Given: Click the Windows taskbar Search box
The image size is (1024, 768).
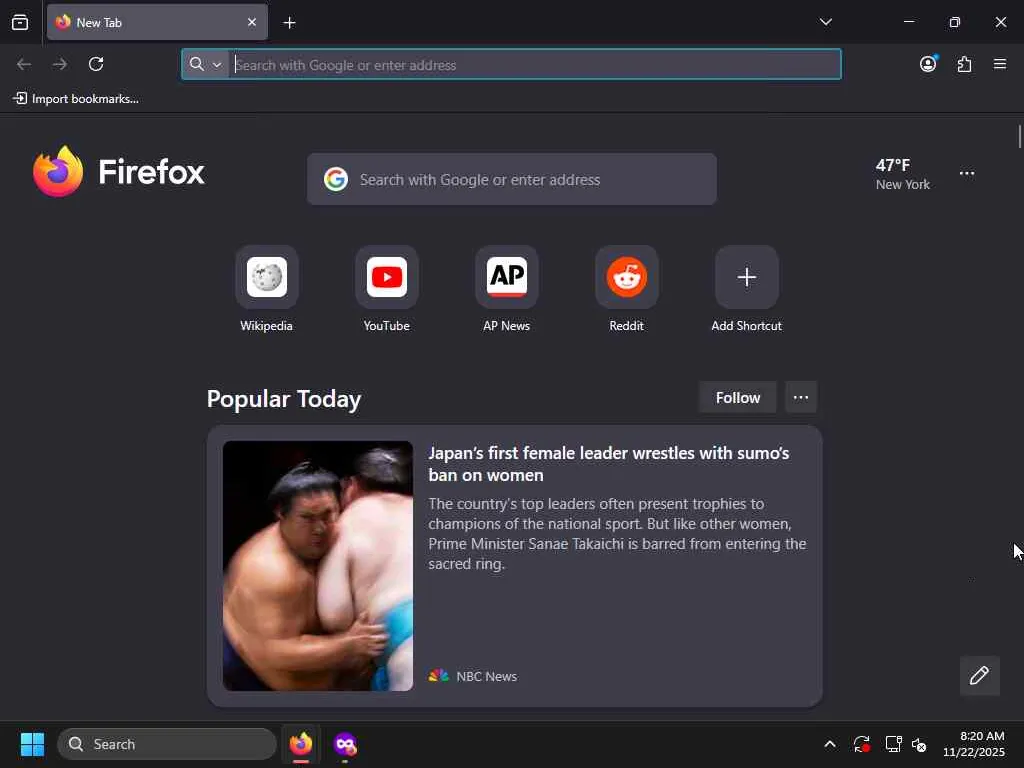Looking at the screenshot, I should (167, 744).
